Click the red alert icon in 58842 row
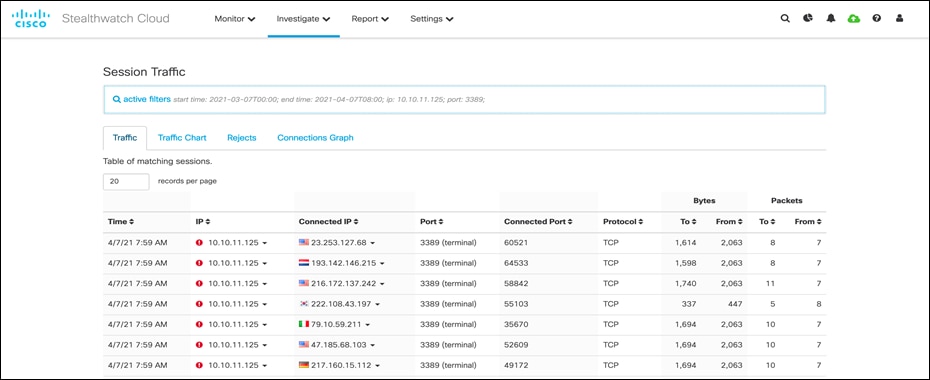 pos(199,283)
